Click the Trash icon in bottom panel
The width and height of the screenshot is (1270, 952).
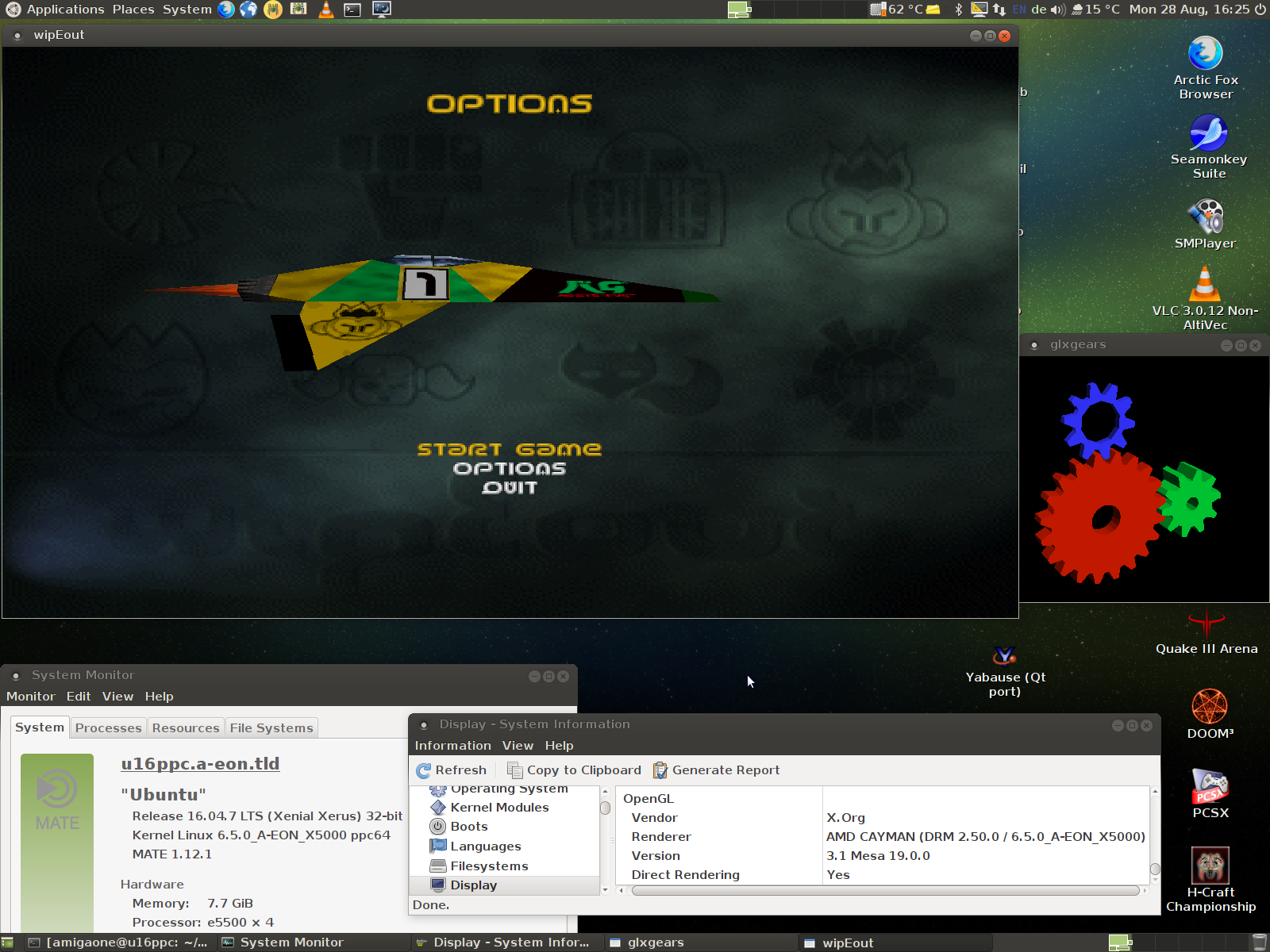point(1260,942)
